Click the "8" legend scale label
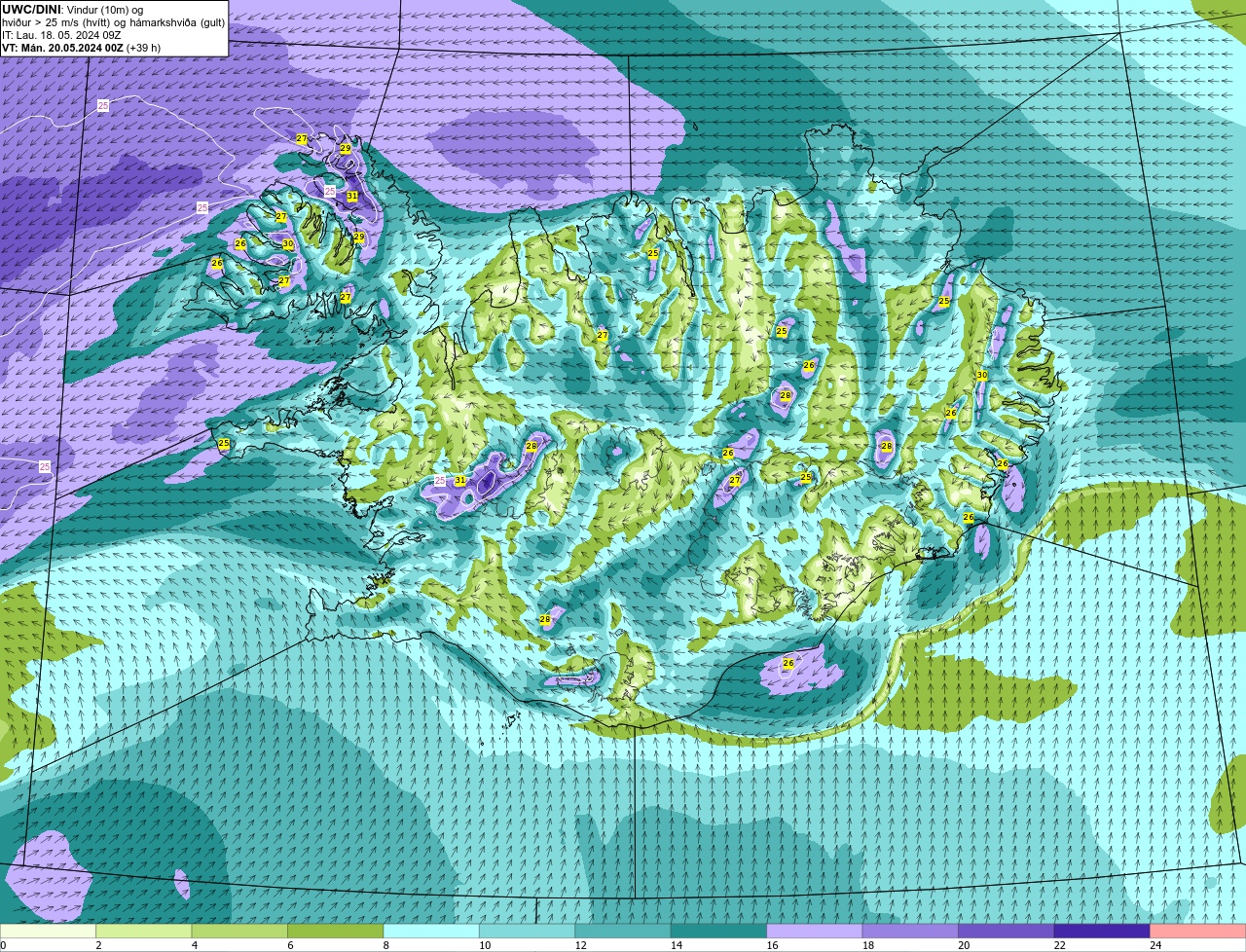 (x=386, y=945)
